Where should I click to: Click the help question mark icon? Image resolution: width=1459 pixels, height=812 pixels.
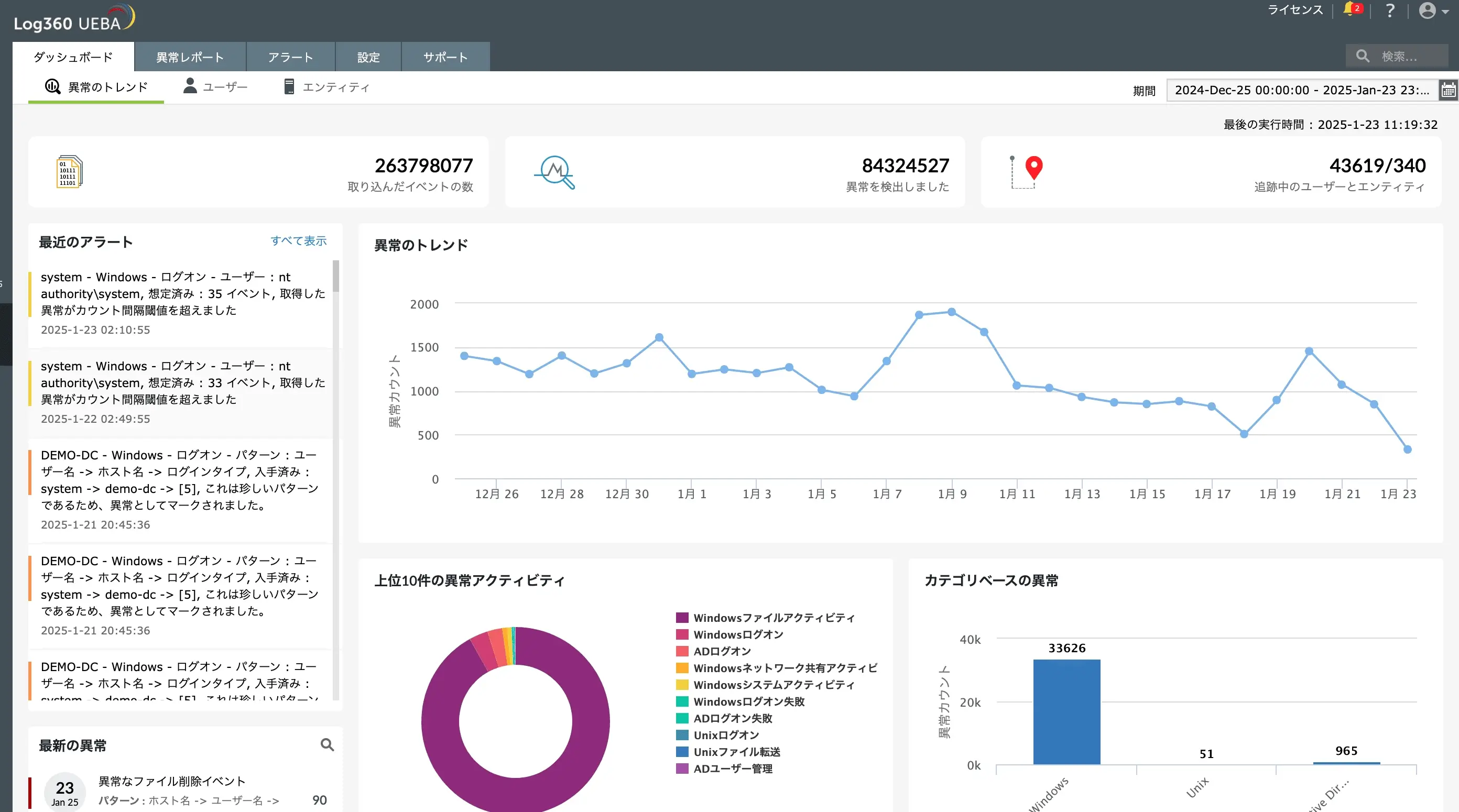[x=1389, y=10]
